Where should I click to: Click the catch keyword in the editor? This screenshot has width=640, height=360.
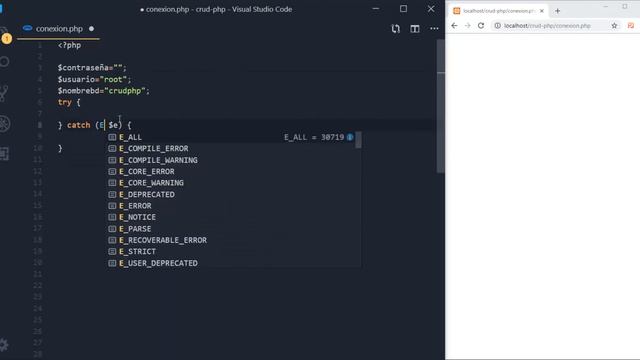[78, 125]
